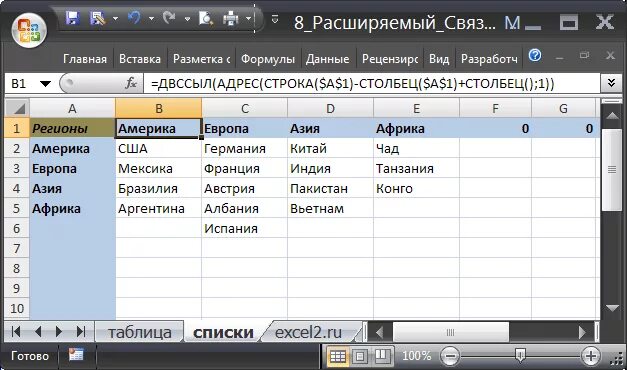Select the Европа cell in row 1
This screenshot has width=627, height=370.
pos(244,128)
